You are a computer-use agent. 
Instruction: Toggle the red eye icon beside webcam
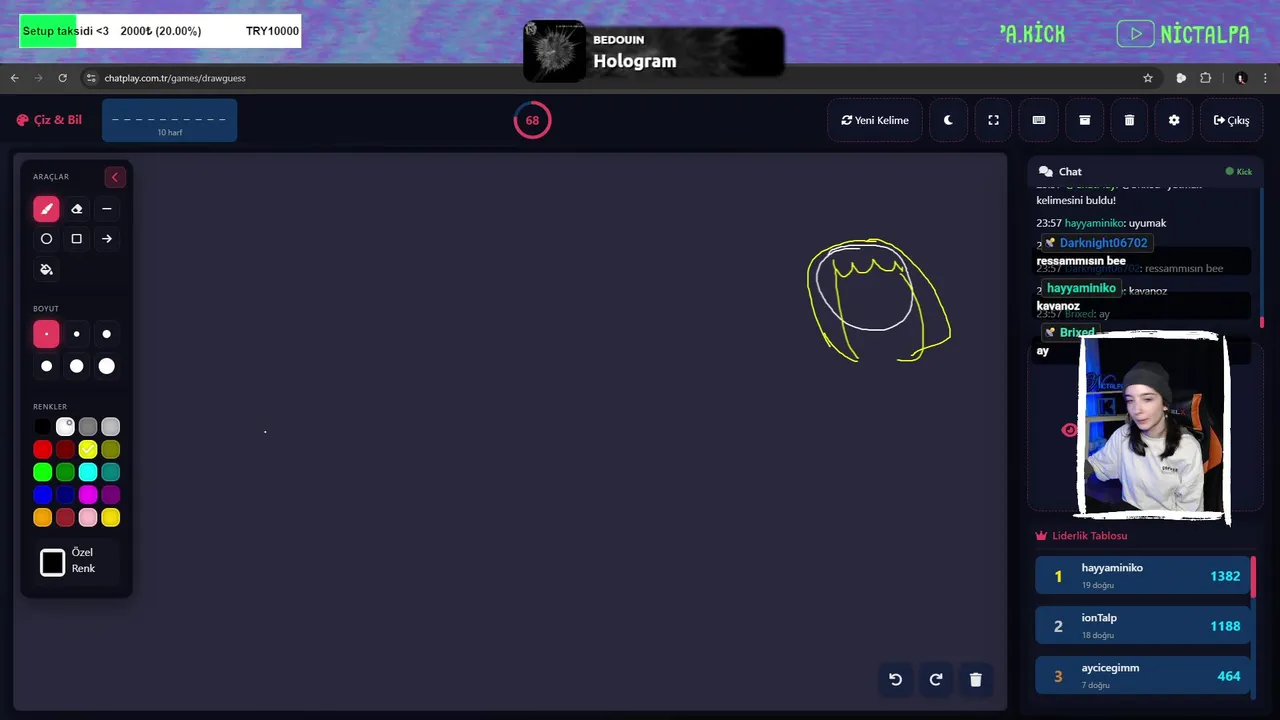coord(1069,430)
